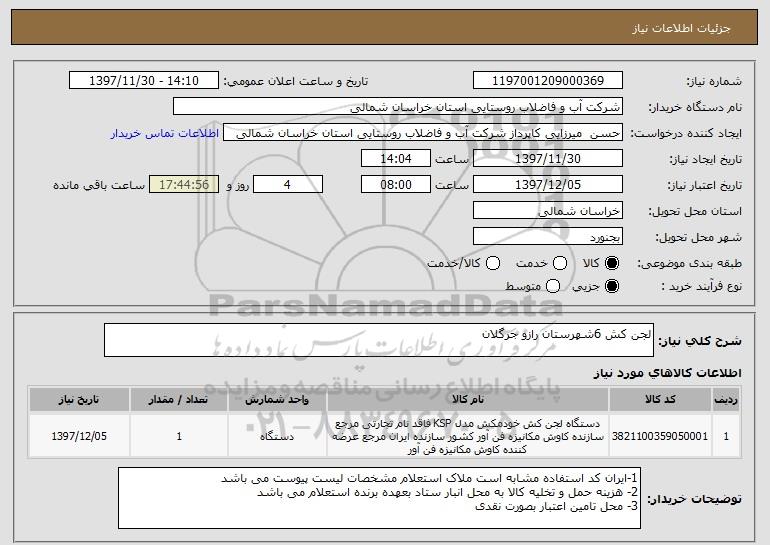Click the buyer organization name field

click(x=398, y=107)
